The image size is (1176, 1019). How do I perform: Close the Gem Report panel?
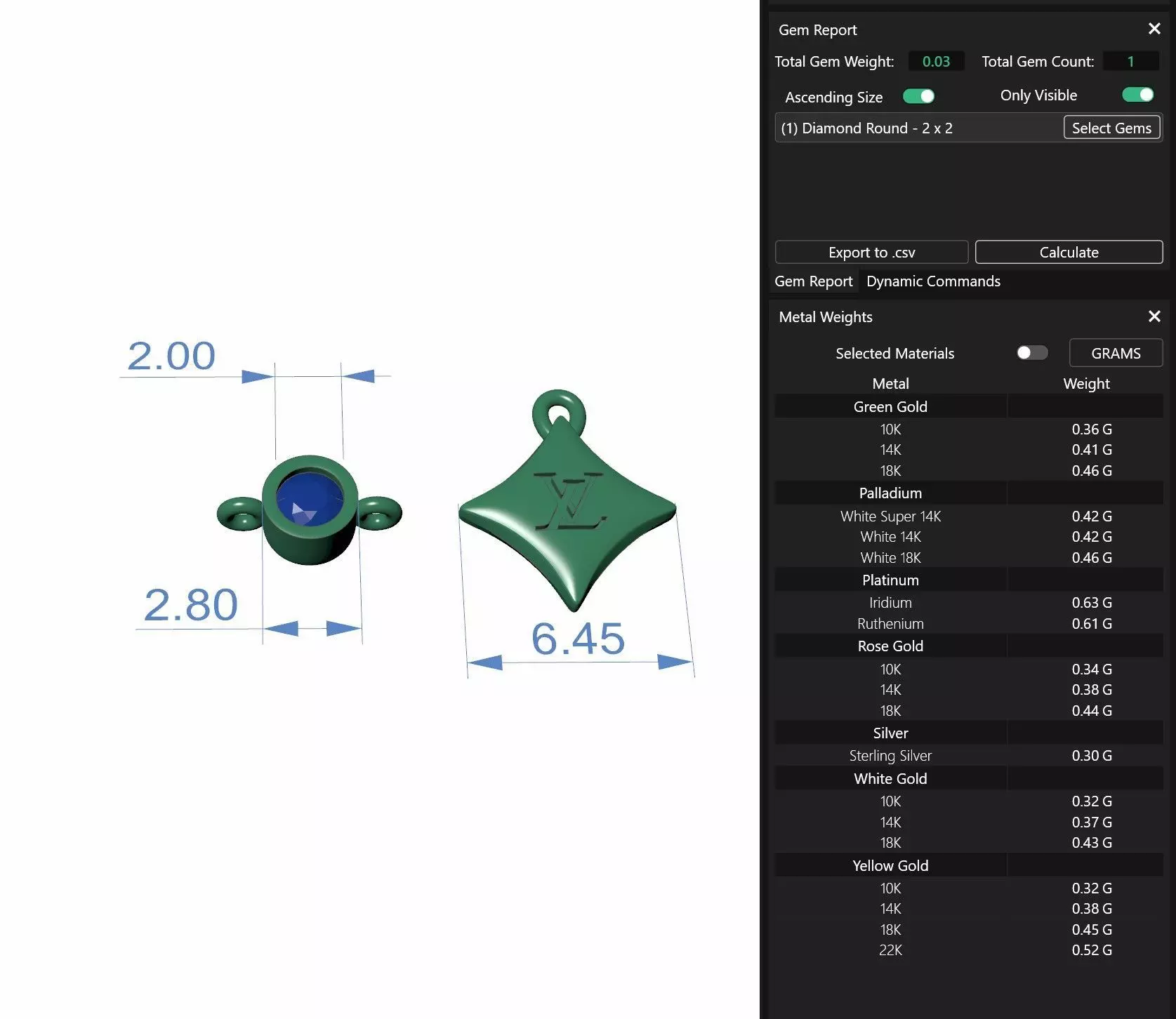pos(1154,29)
